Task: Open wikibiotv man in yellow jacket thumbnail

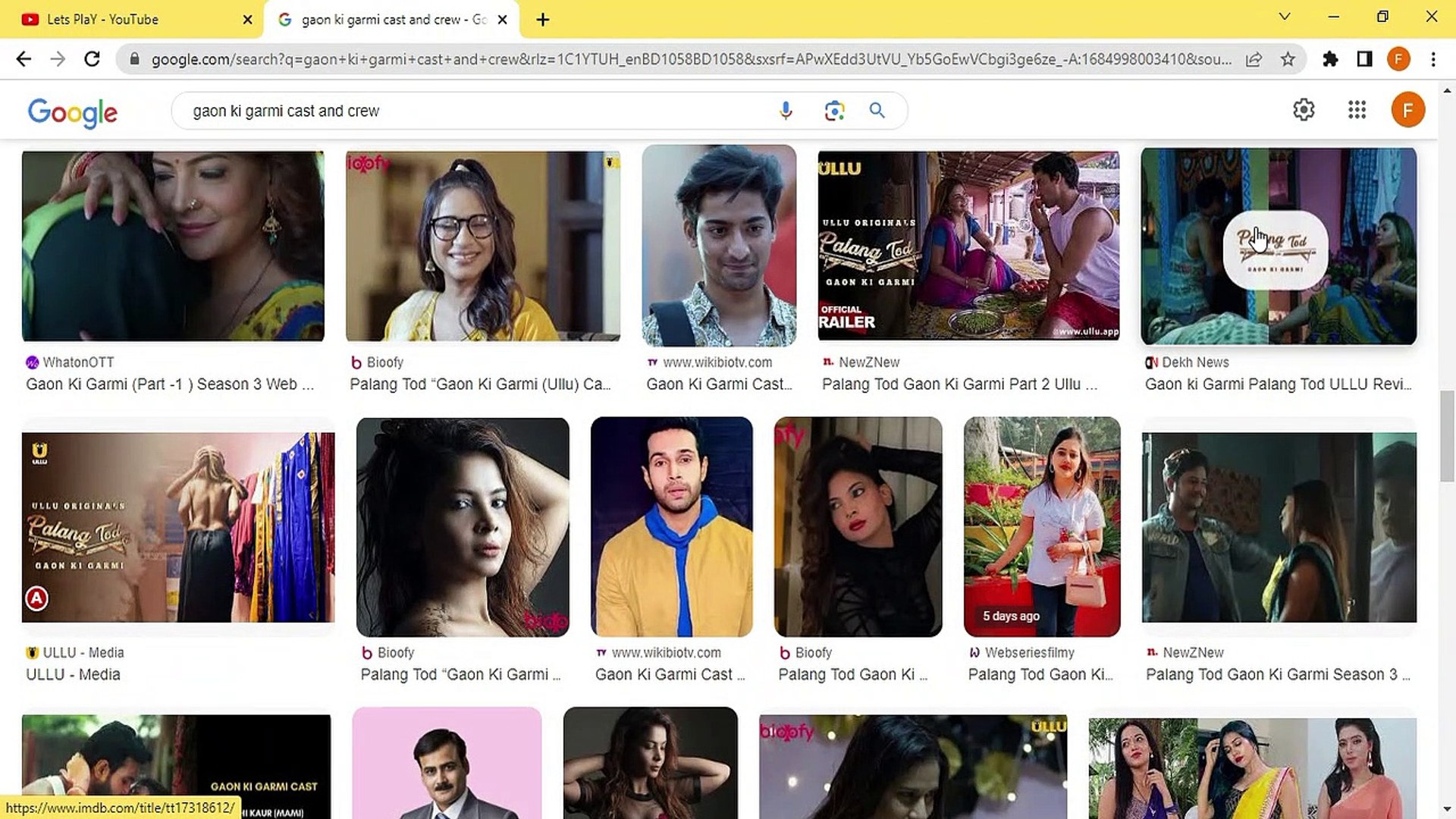Action: pos(672,527)
